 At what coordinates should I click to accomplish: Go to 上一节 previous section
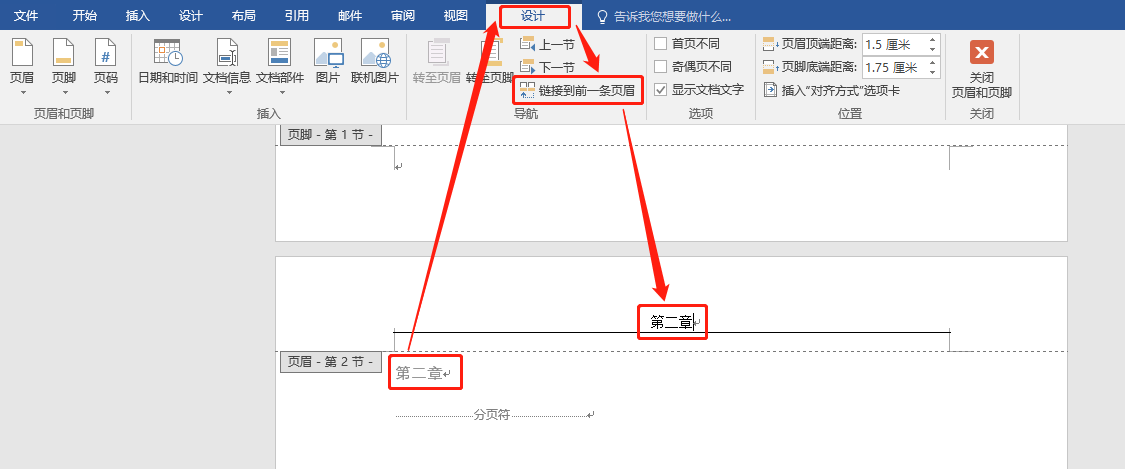point(547,45)
